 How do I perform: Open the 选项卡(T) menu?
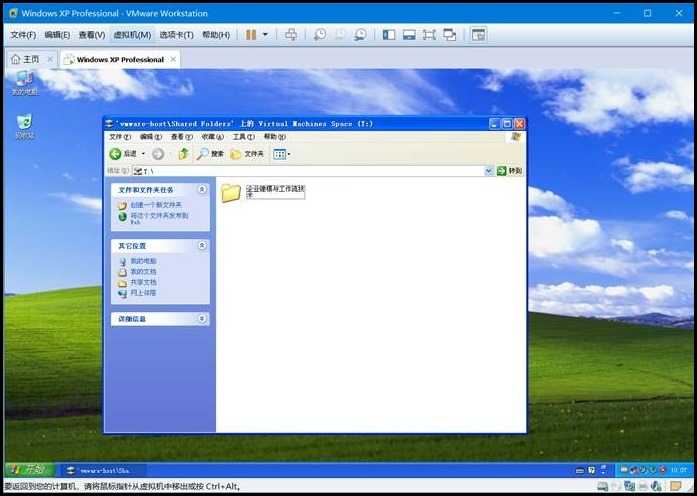(x=176, y=35)
